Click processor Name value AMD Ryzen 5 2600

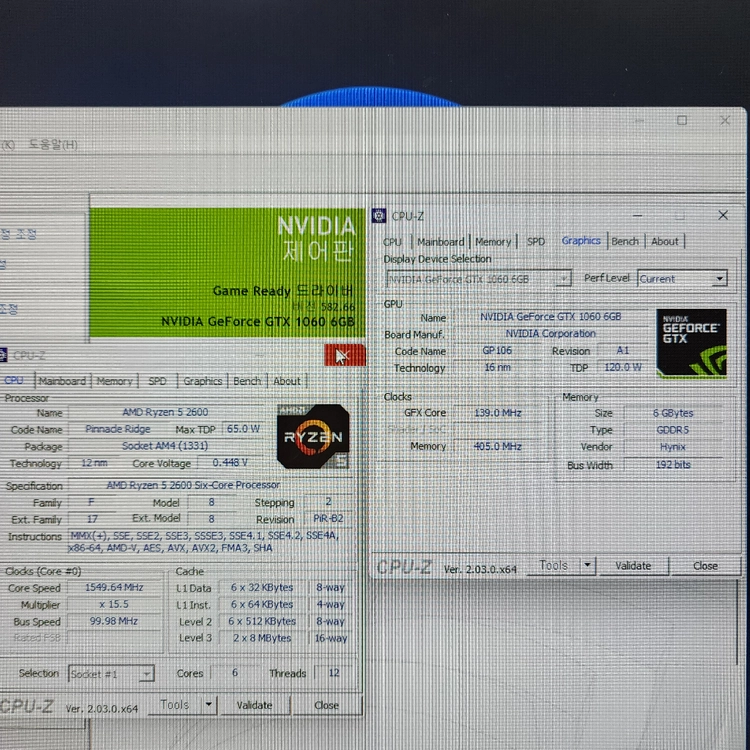[165, 412]
